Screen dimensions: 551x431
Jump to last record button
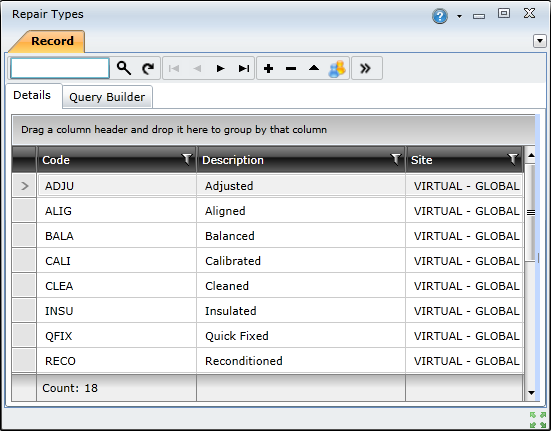coord(244,68)
